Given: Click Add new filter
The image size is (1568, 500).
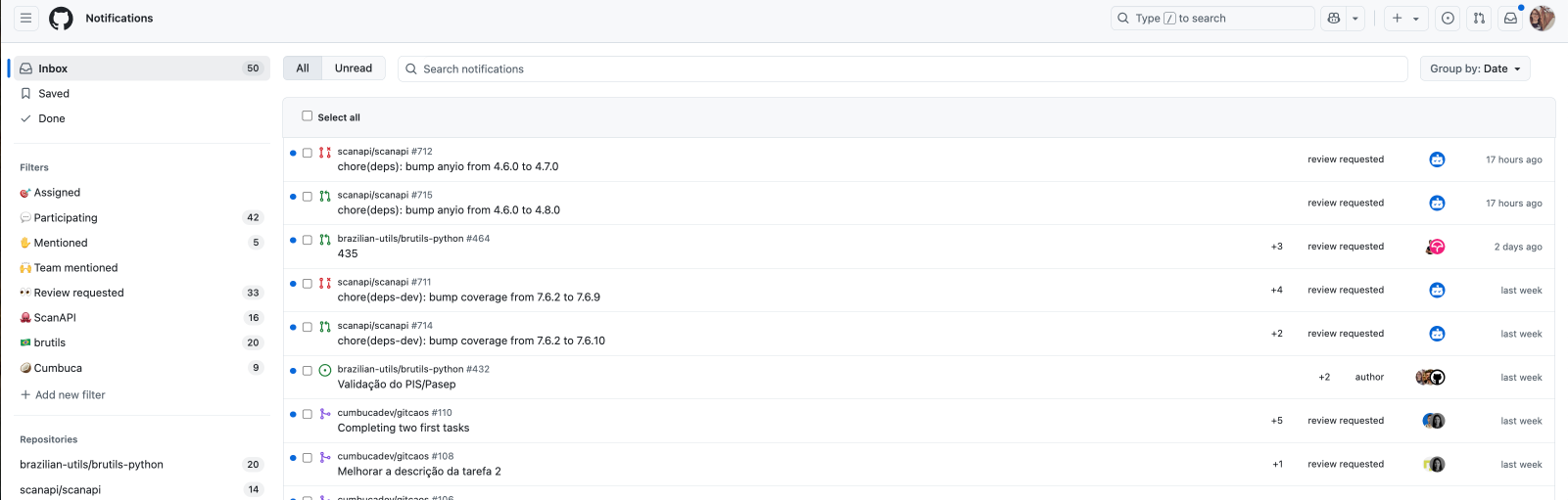Looking at the screenshot, I should (70, 395).
